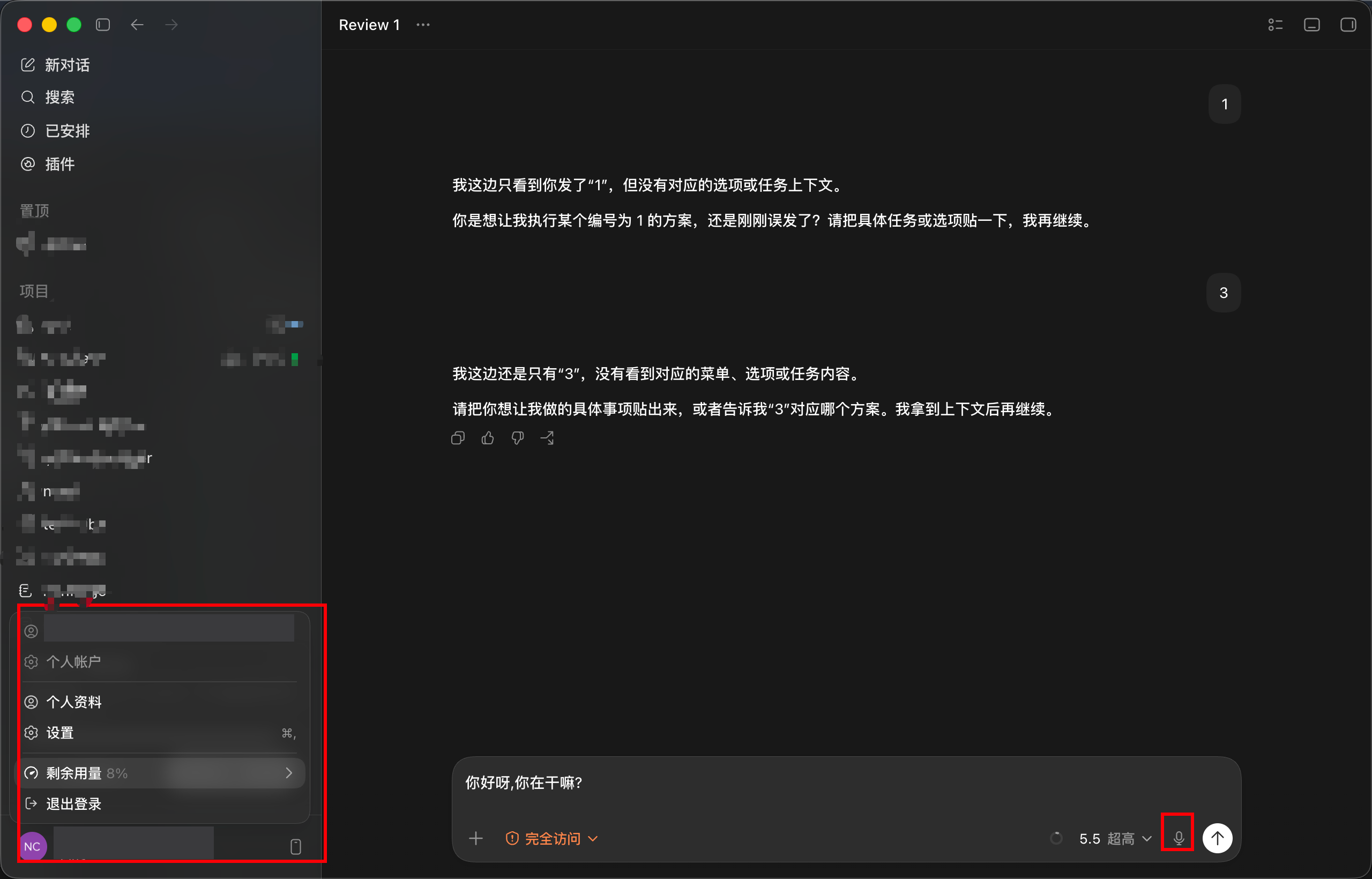Click into the message text field

[846, 783]
